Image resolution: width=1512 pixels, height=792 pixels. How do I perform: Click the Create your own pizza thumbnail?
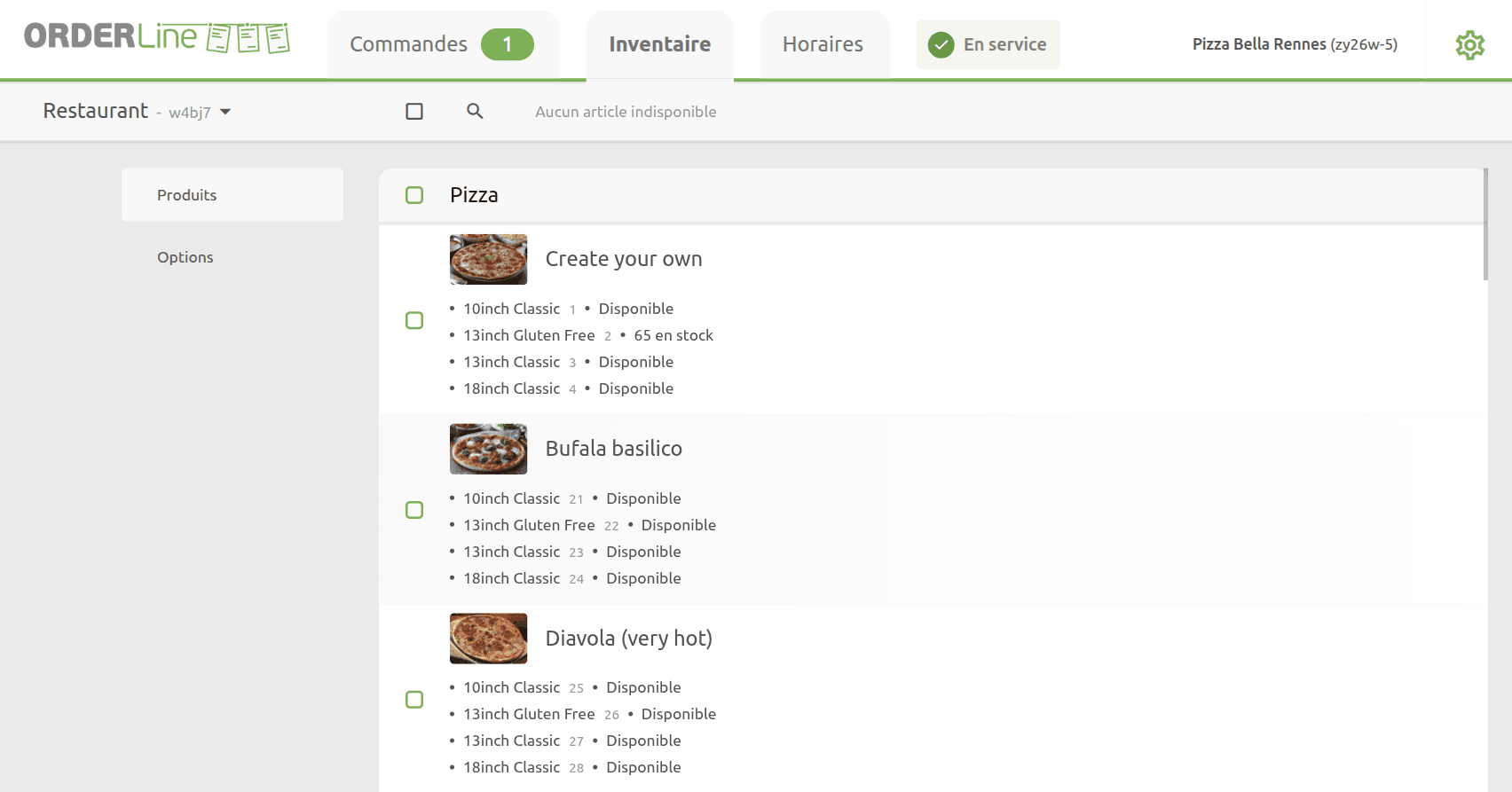tap(488, 259)
